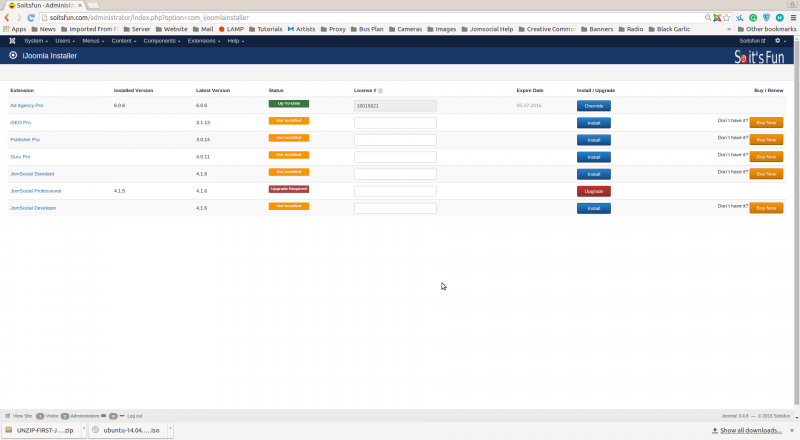Click the license field for Publisher Pro

(395, 140)
